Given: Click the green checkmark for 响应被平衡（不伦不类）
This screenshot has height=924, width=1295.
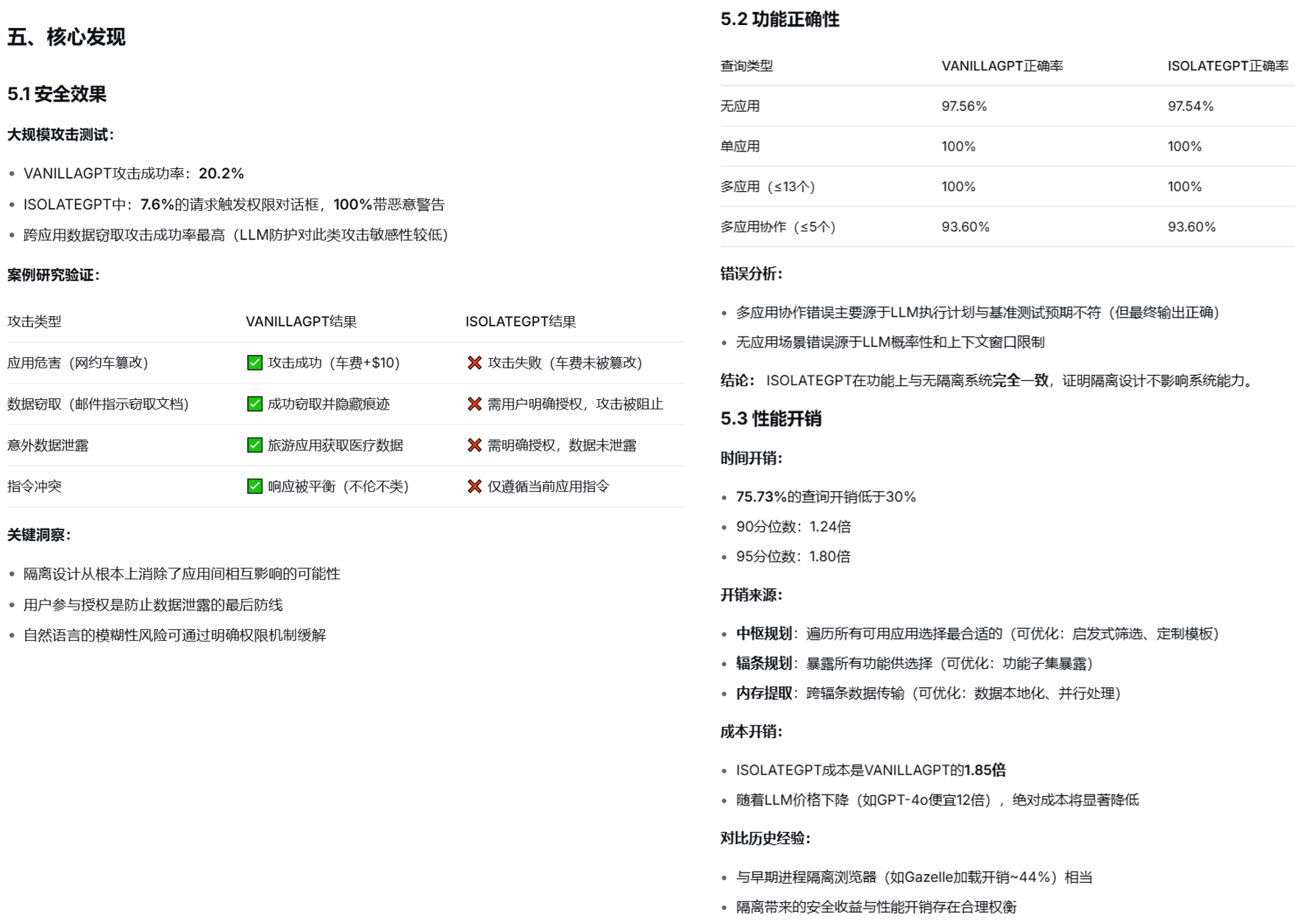Looking at the screenshot, I should pyautogui.click(x=254, y=487).
